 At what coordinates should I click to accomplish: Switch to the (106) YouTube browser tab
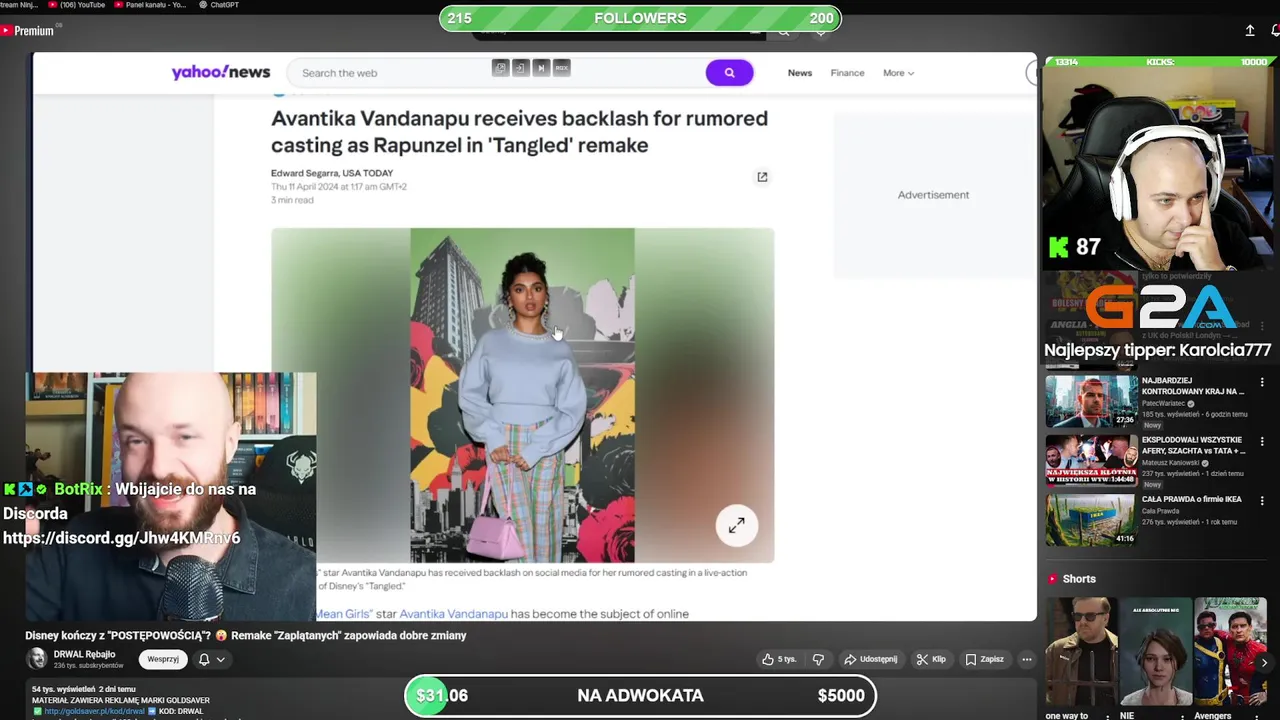(x=76, y=5)
